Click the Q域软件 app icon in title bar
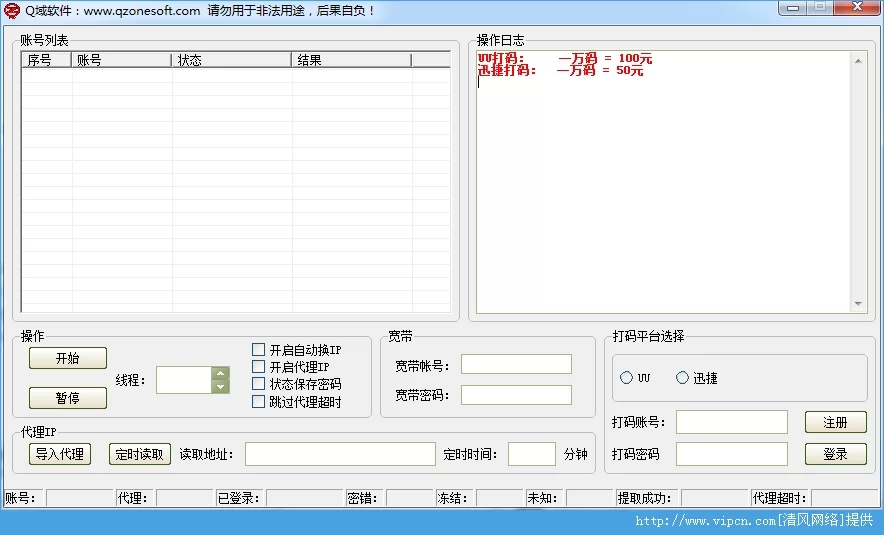This screenshot has height=535, width=884. pyautogui.click(x=12, y=11)
